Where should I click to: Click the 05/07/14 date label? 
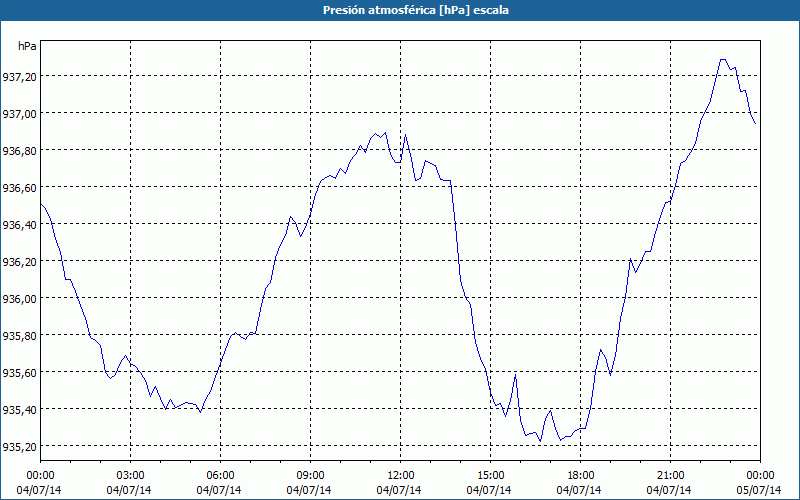(x=759, y=490)
